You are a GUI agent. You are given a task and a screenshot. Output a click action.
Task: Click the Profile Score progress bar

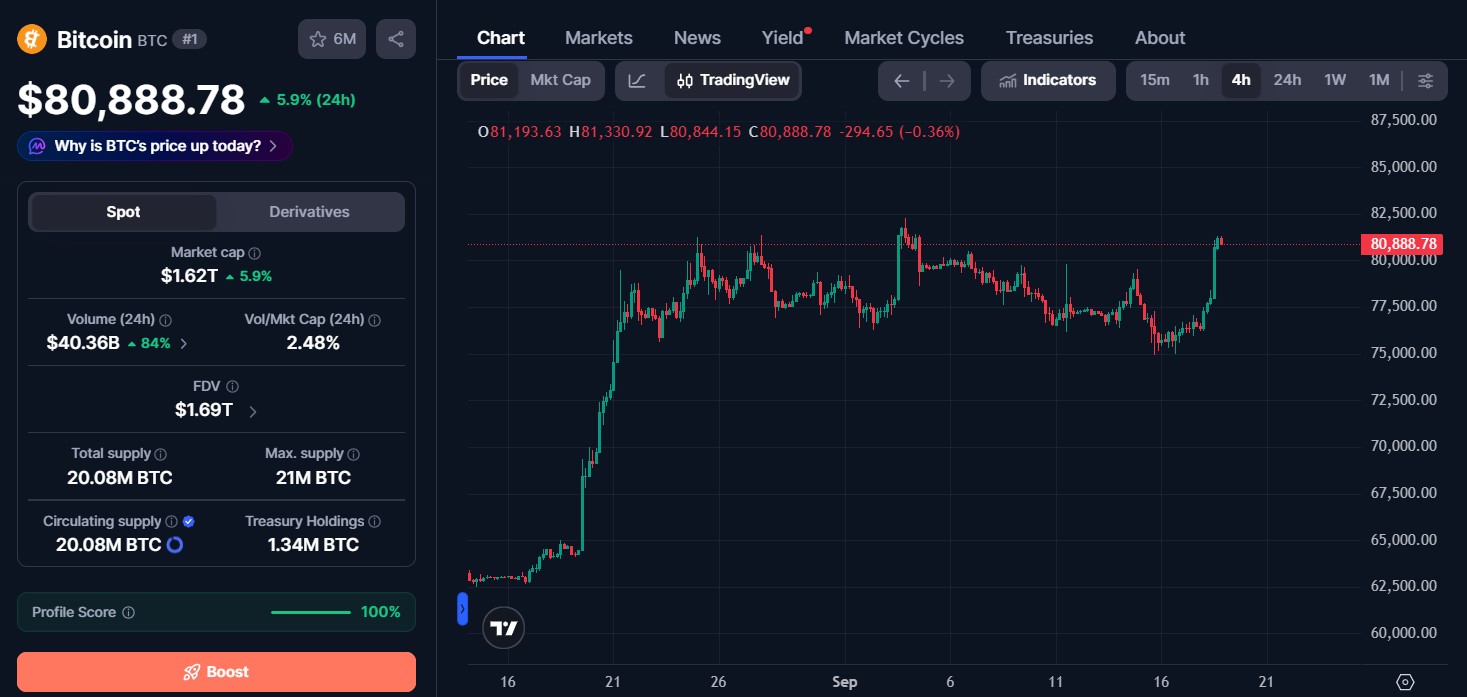pos(311,612)
